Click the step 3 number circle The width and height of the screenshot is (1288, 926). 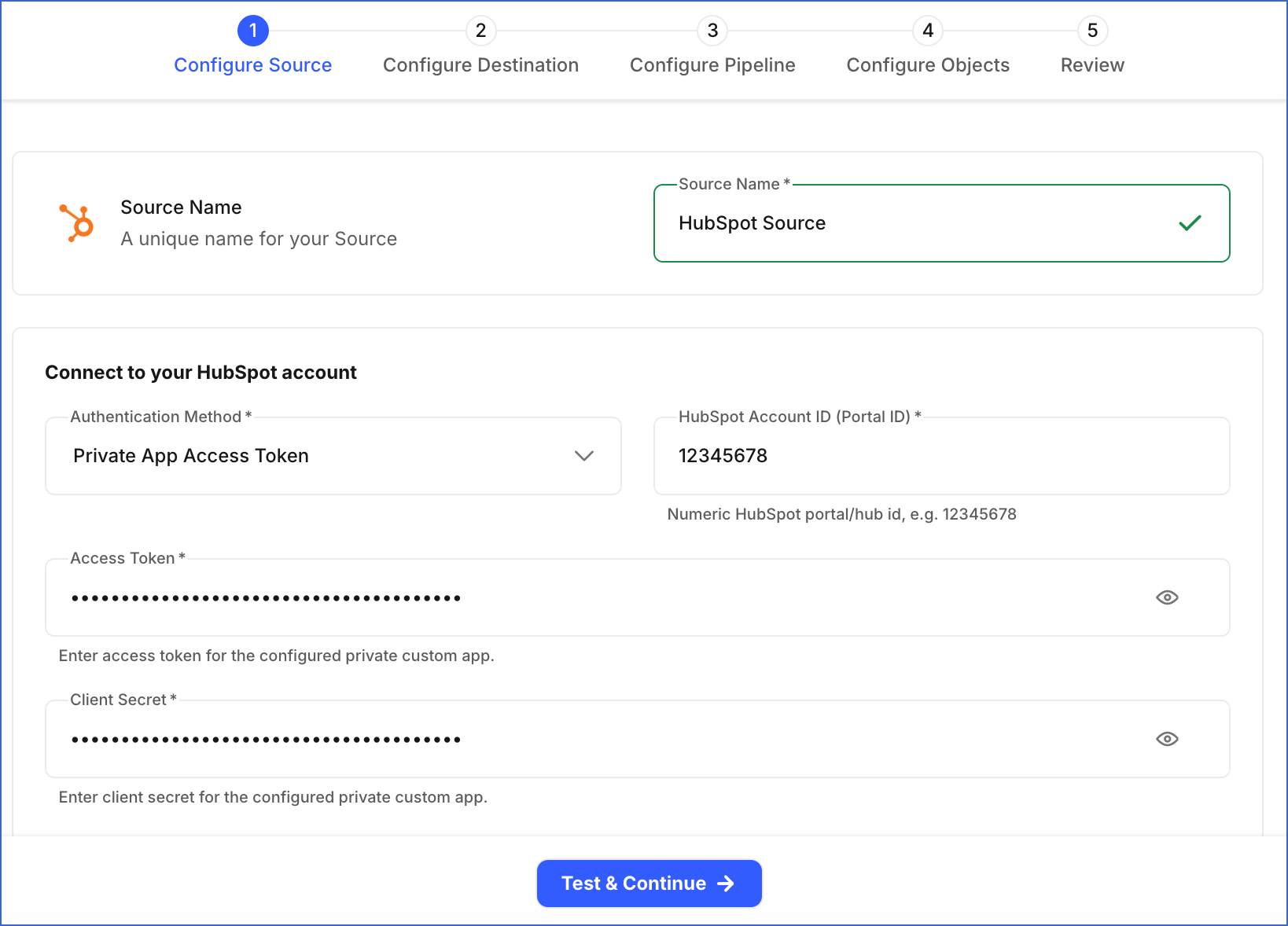coord(712,31)
